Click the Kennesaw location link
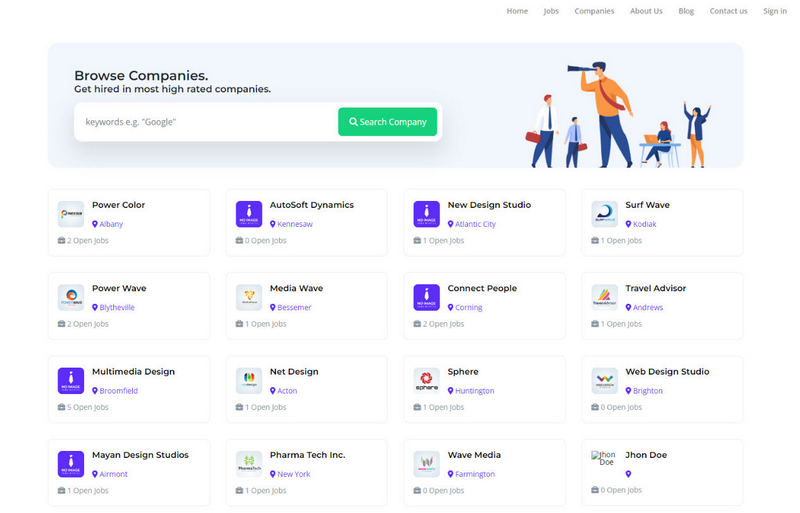Screen dimensions: 800x513 [295, 224]
